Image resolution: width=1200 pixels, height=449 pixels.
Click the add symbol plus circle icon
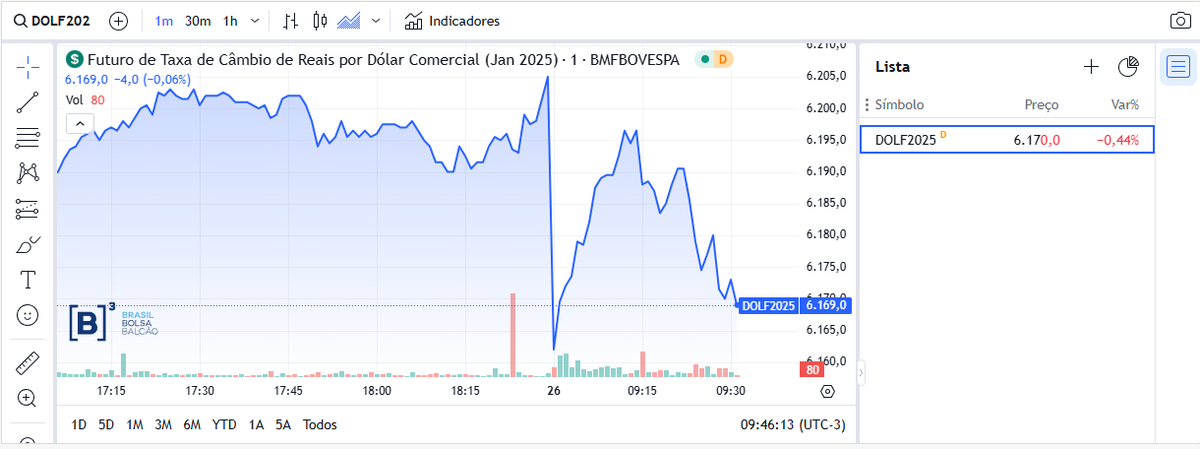118,20
